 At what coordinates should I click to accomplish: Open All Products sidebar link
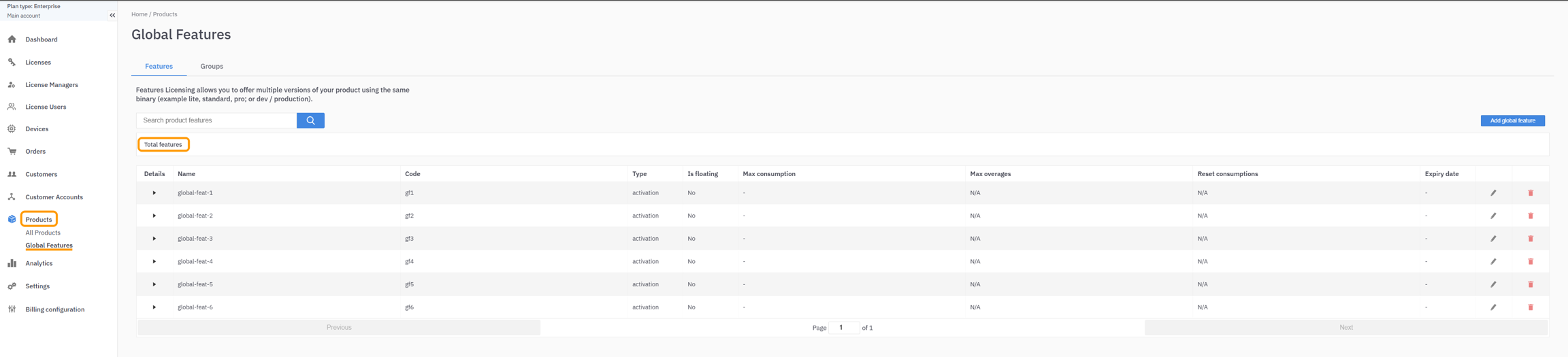click(43, 233)
